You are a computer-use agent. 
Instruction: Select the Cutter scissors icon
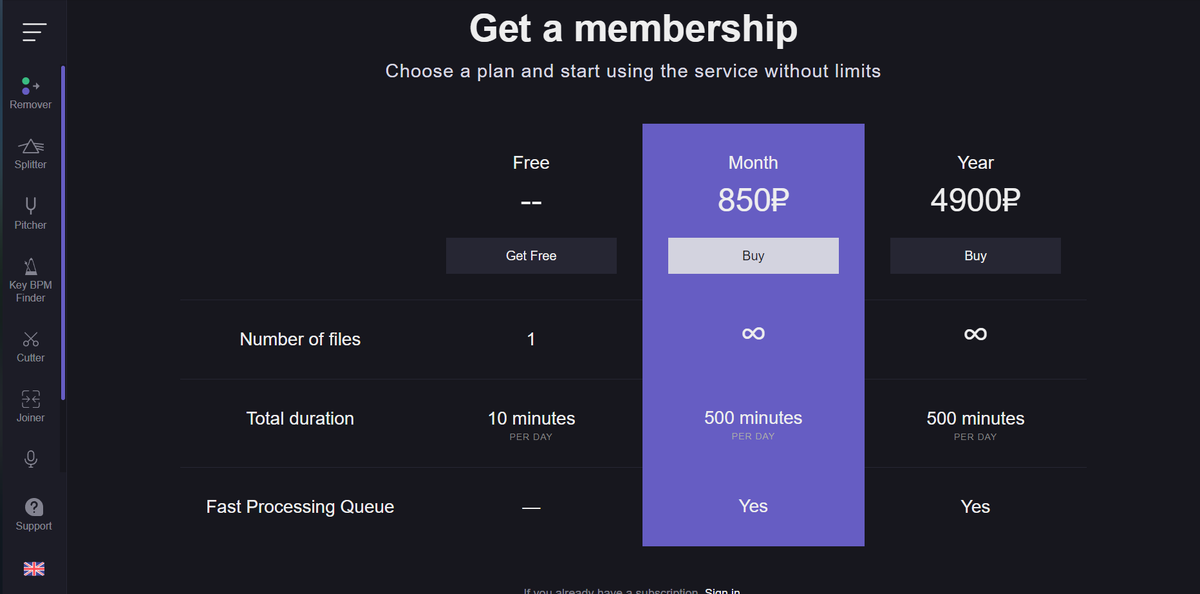(31, 340)
